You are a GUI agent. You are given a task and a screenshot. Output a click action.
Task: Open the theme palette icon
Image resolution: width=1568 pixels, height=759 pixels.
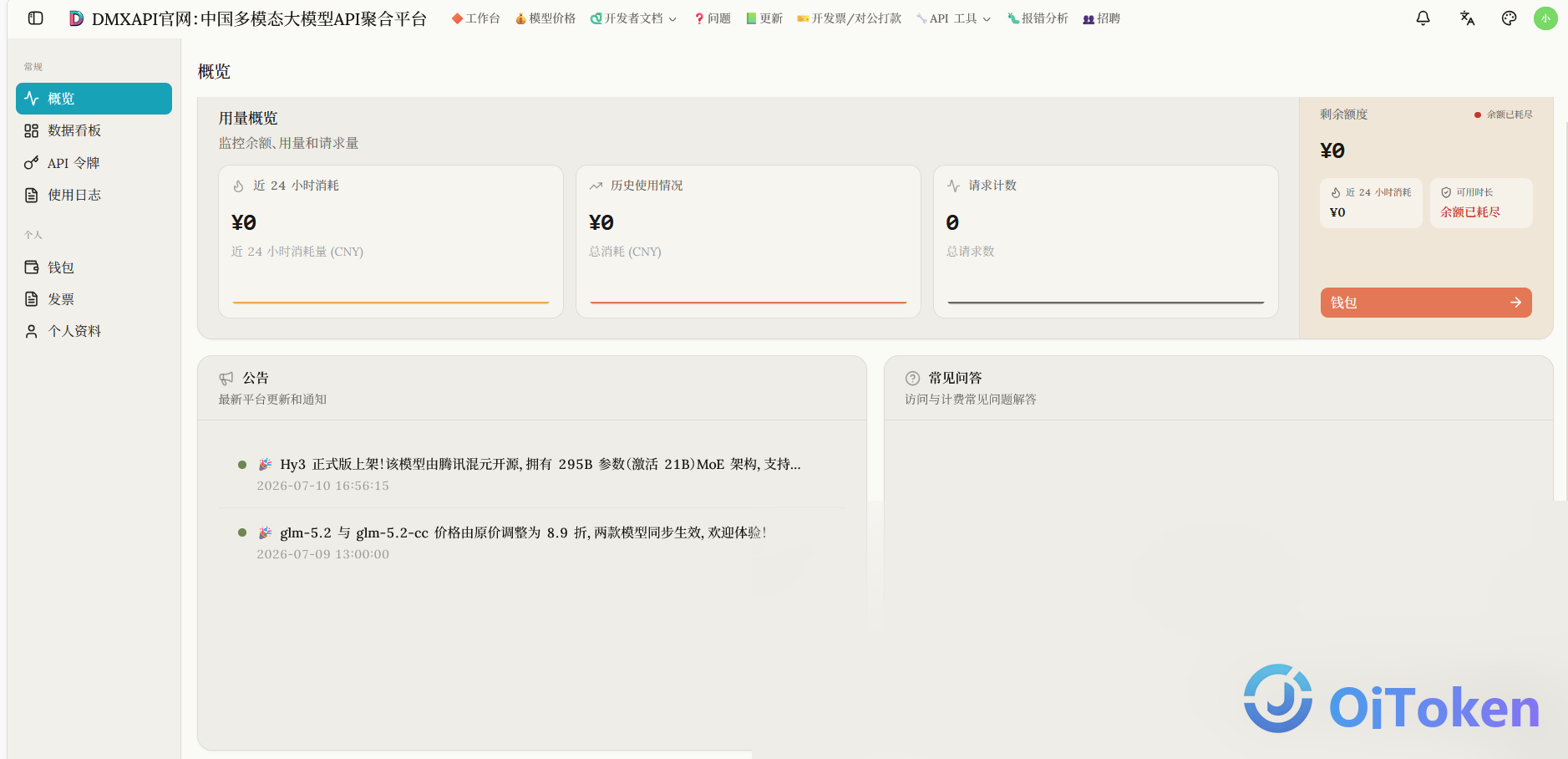pos(1509,18)
